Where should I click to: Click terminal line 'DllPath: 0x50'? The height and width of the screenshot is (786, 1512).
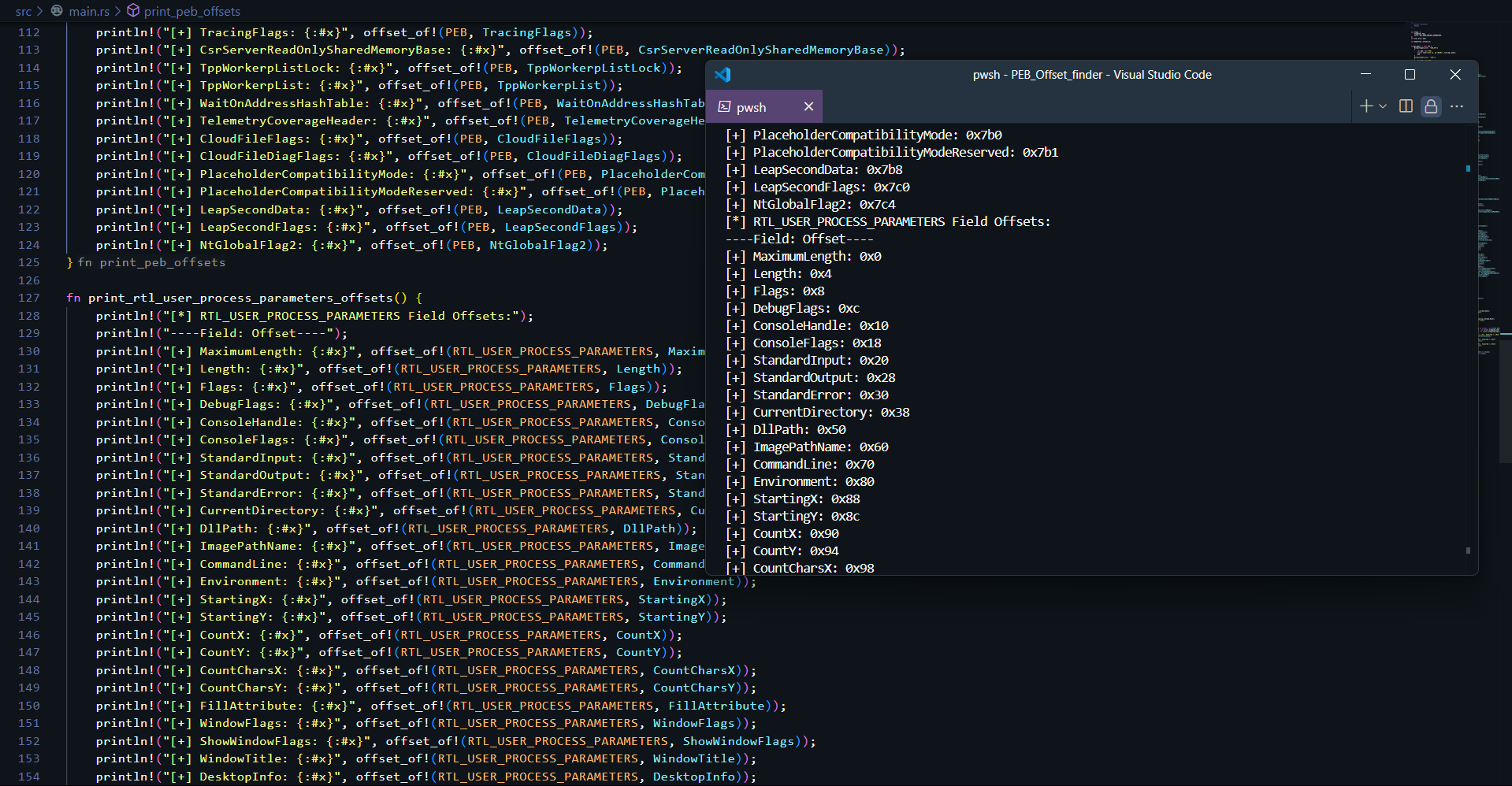(786, 429)
